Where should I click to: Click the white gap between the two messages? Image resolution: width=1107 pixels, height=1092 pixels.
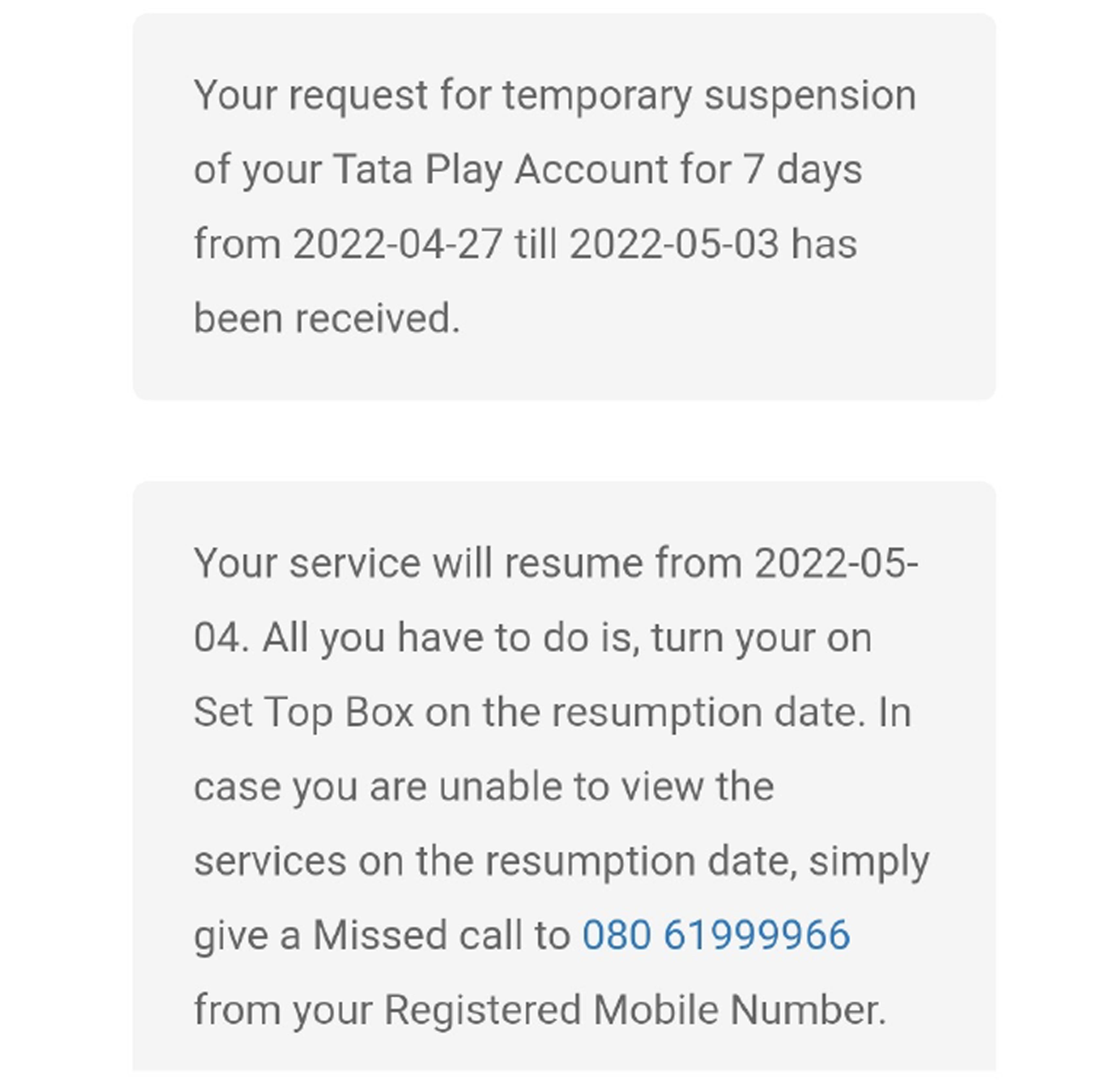coord(564,440)
